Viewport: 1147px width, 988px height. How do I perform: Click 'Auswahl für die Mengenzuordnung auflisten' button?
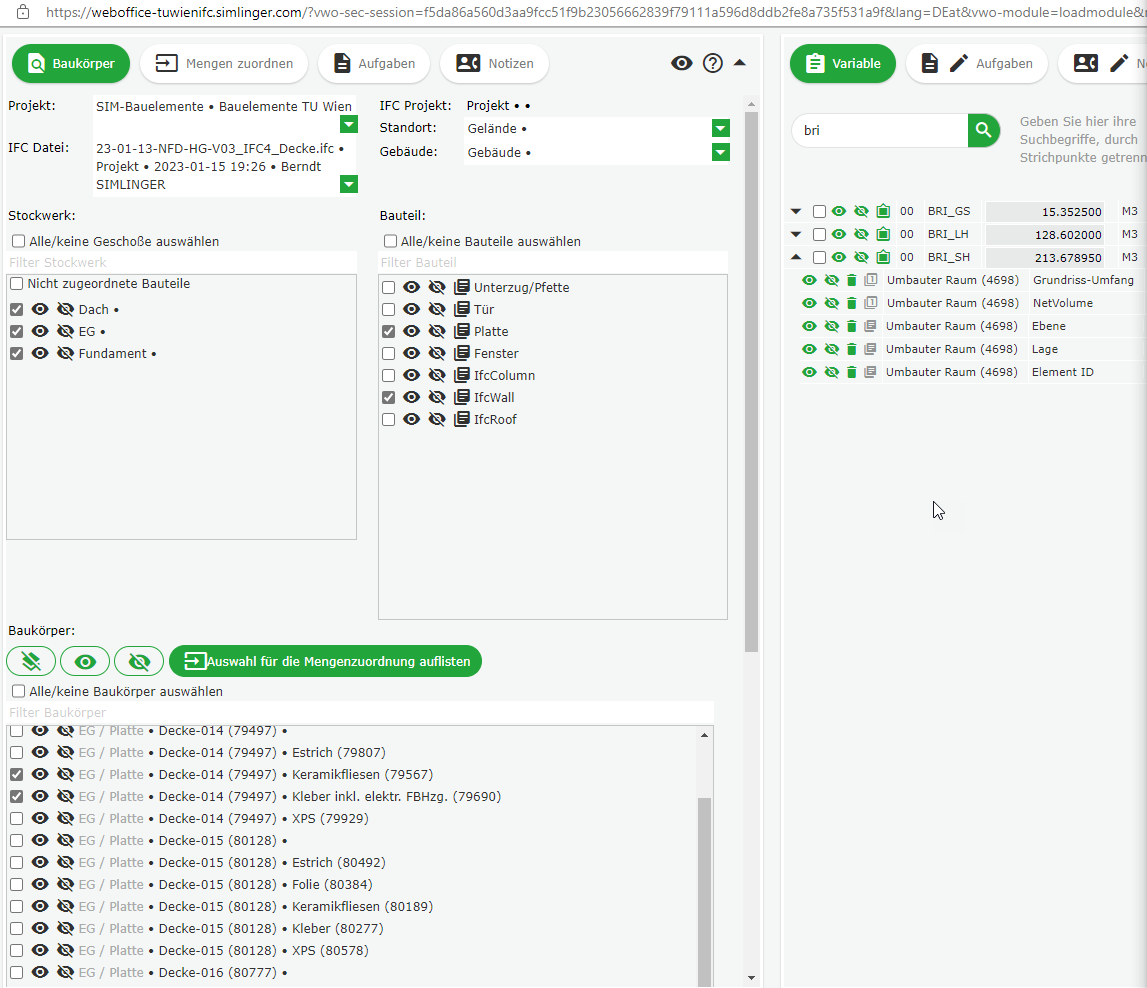pos(325,661)
